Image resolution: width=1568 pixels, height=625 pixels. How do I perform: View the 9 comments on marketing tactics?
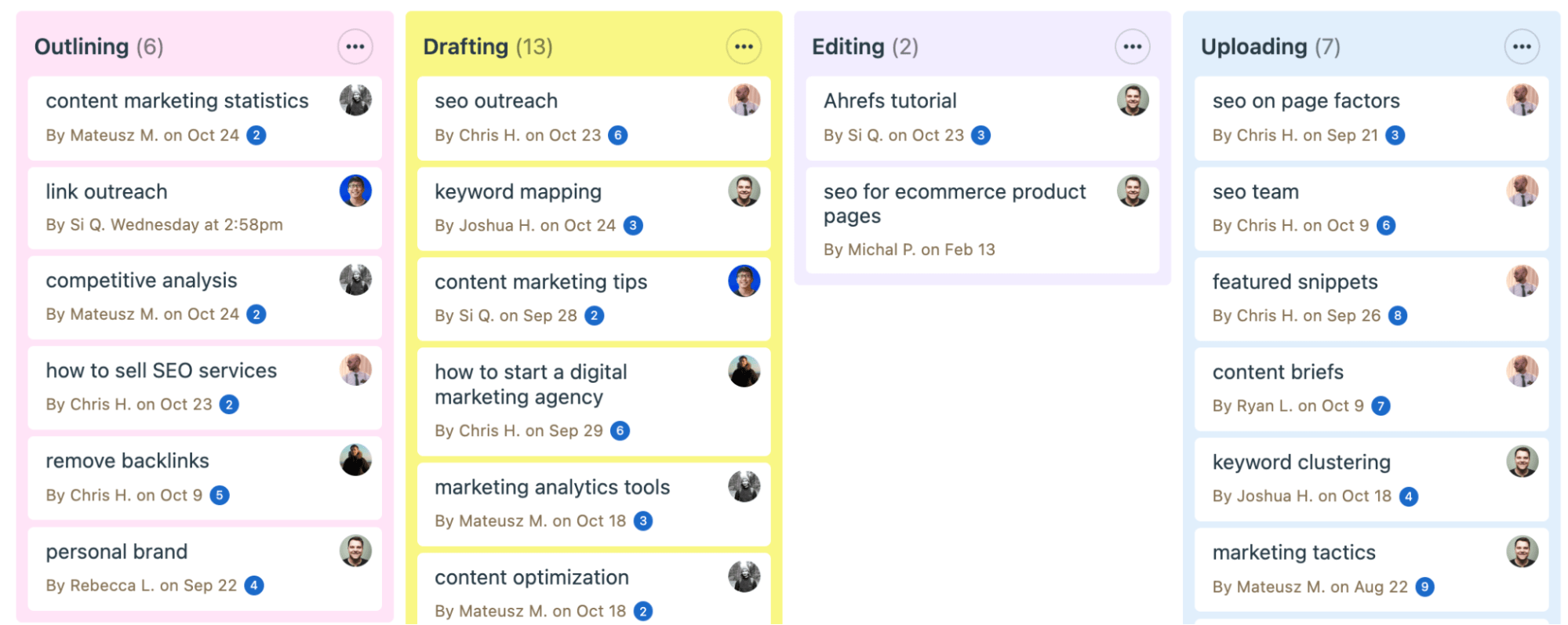coord(1424,586)
